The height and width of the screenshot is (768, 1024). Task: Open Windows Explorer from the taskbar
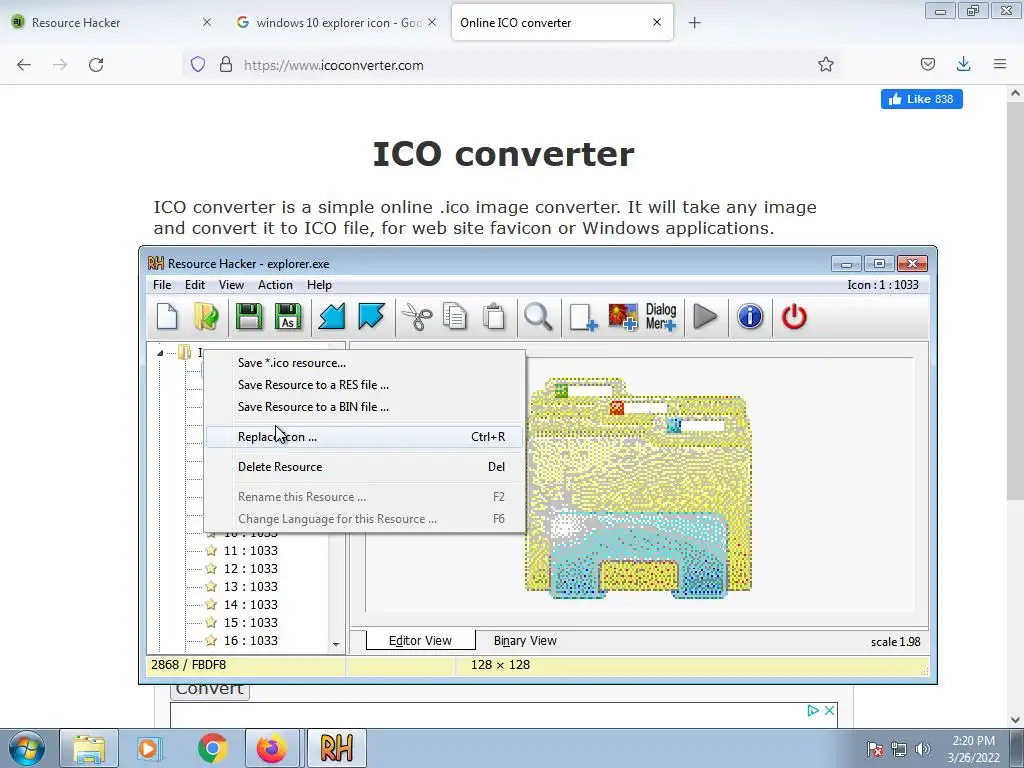point(89,748)
